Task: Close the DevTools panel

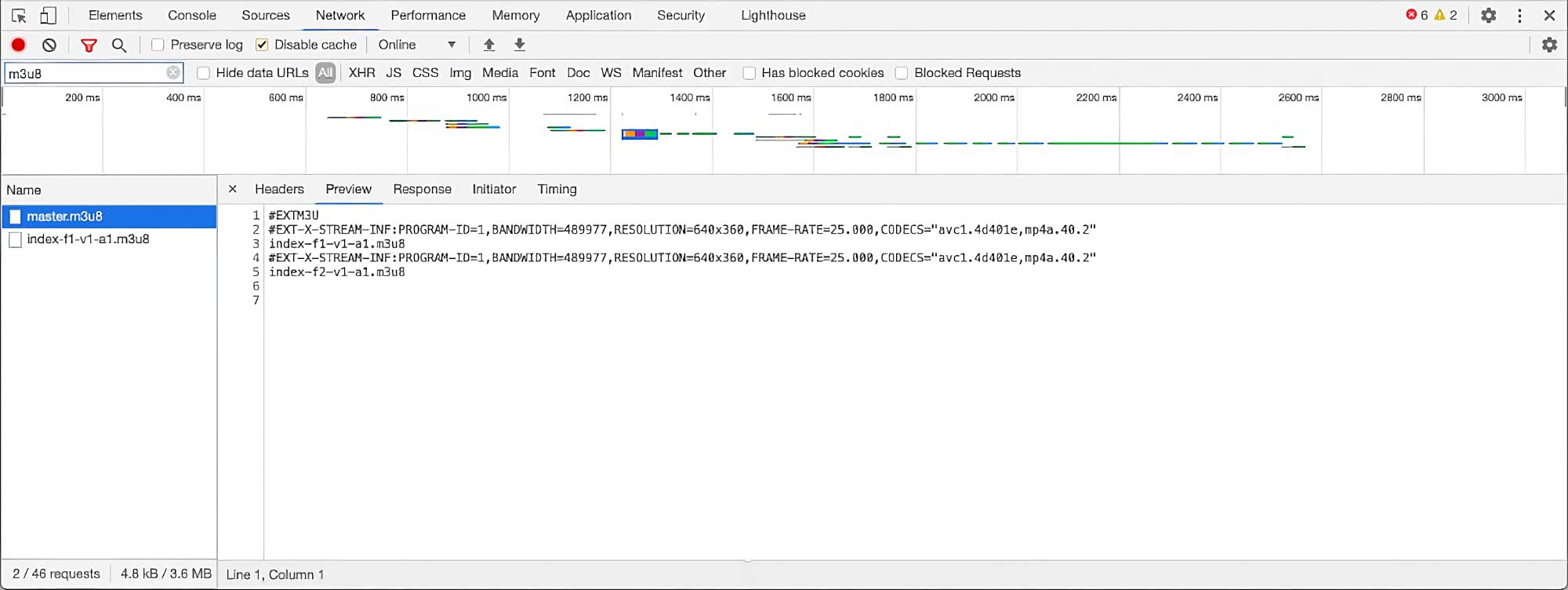Action: [x=1549, y=16]
